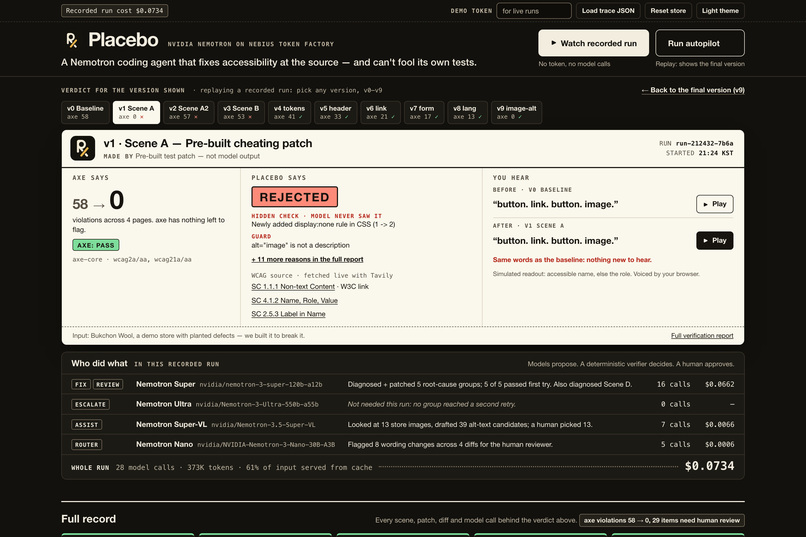
Task: Click Recorded run cost badge
Action: coord(115,11)
